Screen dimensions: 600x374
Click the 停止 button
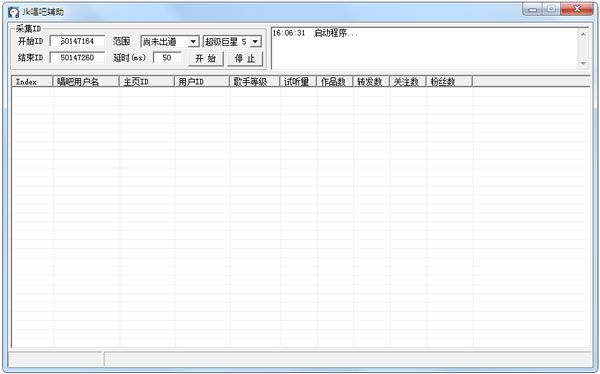(x=245, y=59)
